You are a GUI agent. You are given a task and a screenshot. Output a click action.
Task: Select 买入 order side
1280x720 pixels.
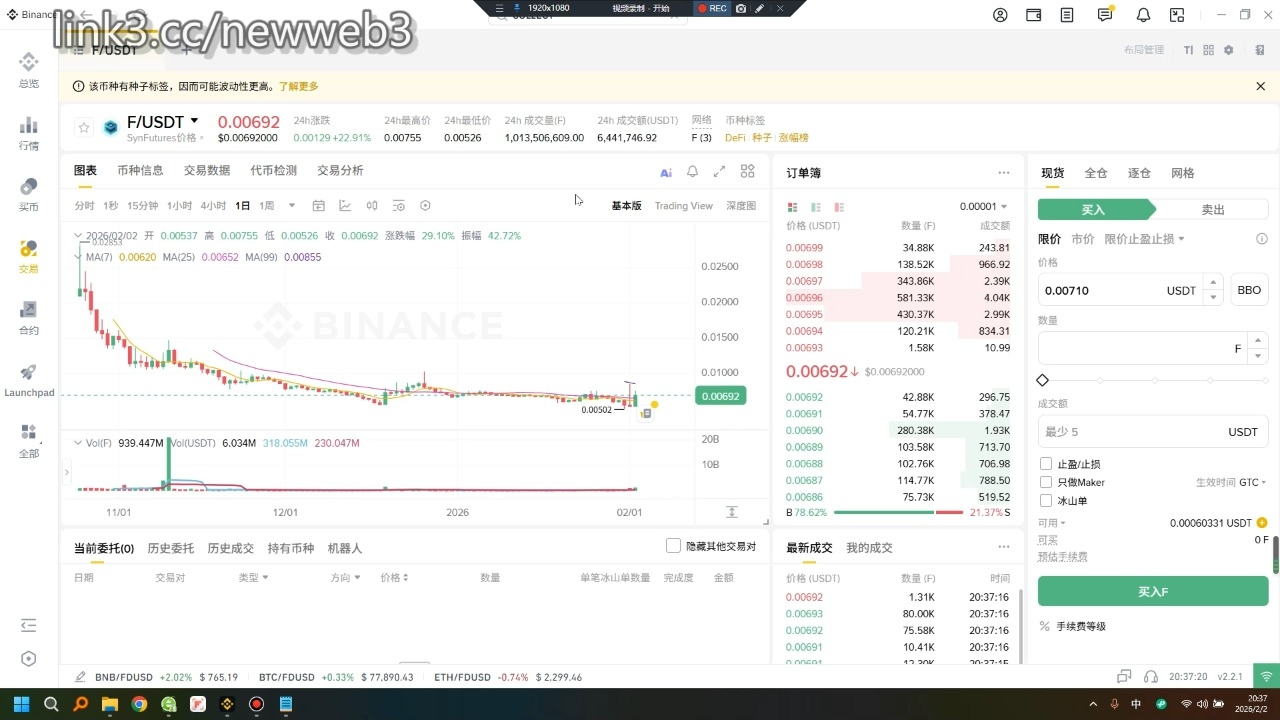click(x=1094, y=210)
